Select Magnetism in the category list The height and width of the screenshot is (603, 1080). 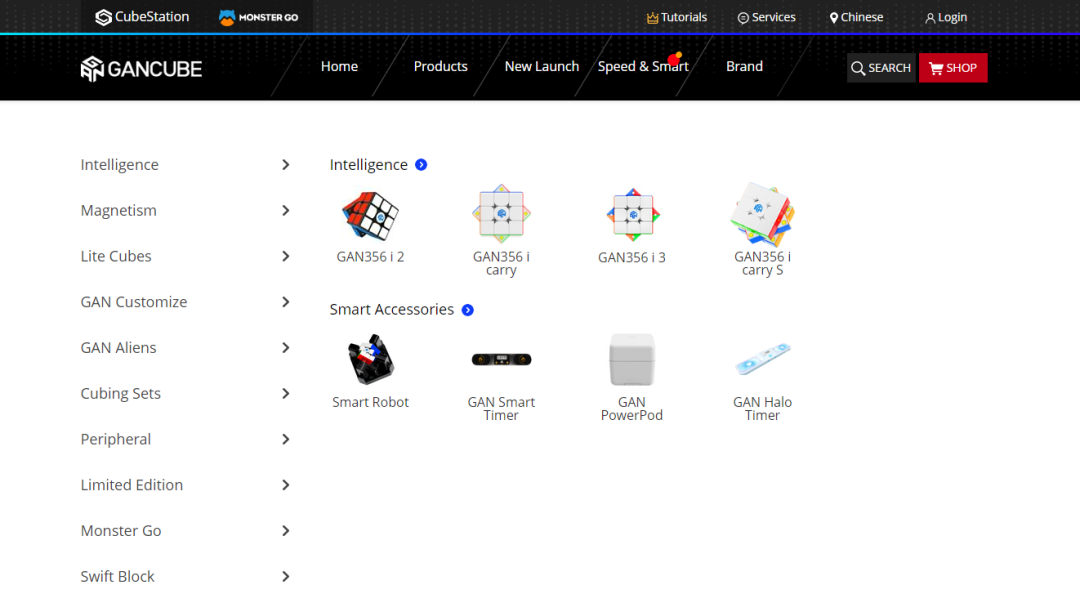click(x=118, y=211)
